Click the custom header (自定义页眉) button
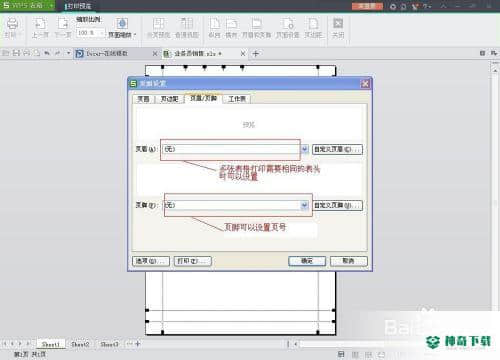Image resolution: width=500 pixels, height=360 pixels. tap(337, 149)
